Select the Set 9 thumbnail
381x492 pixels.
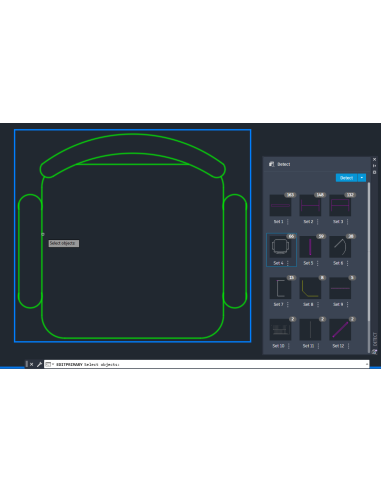click(340, 288)
